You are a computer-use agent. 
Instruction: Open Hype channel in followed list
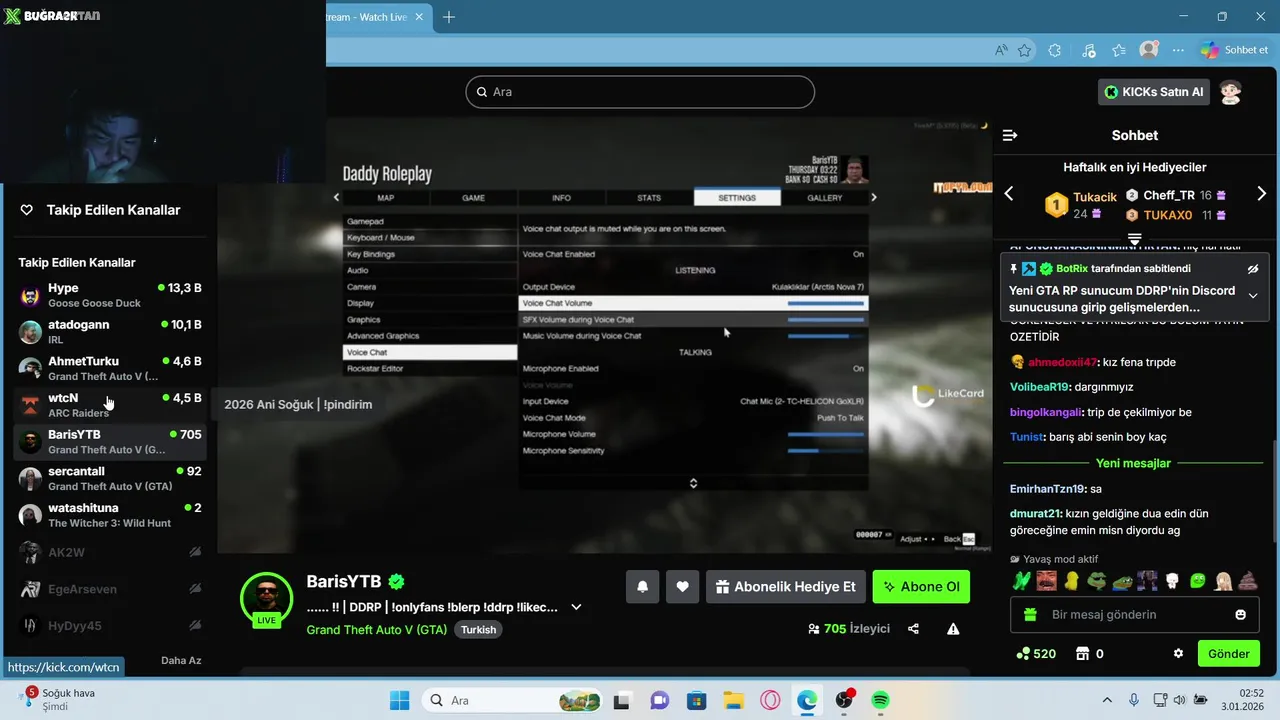tap(110, 296)
